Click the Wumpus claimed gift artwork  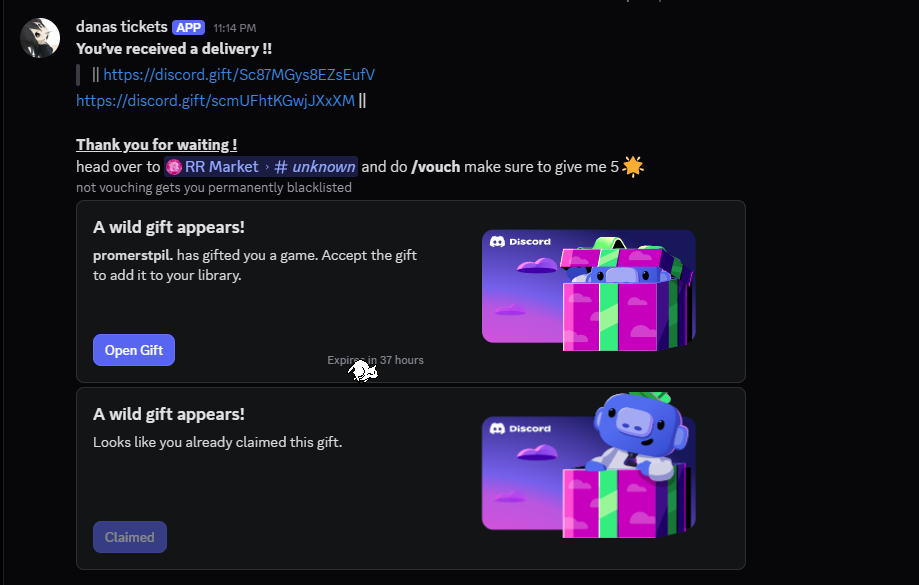pyautogui.click(x=588, y=466)
